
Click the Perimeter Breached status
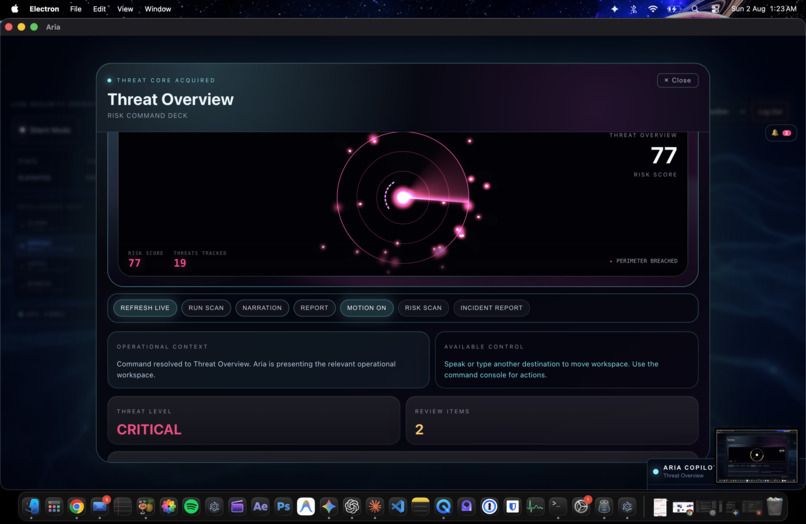point(643,261)
